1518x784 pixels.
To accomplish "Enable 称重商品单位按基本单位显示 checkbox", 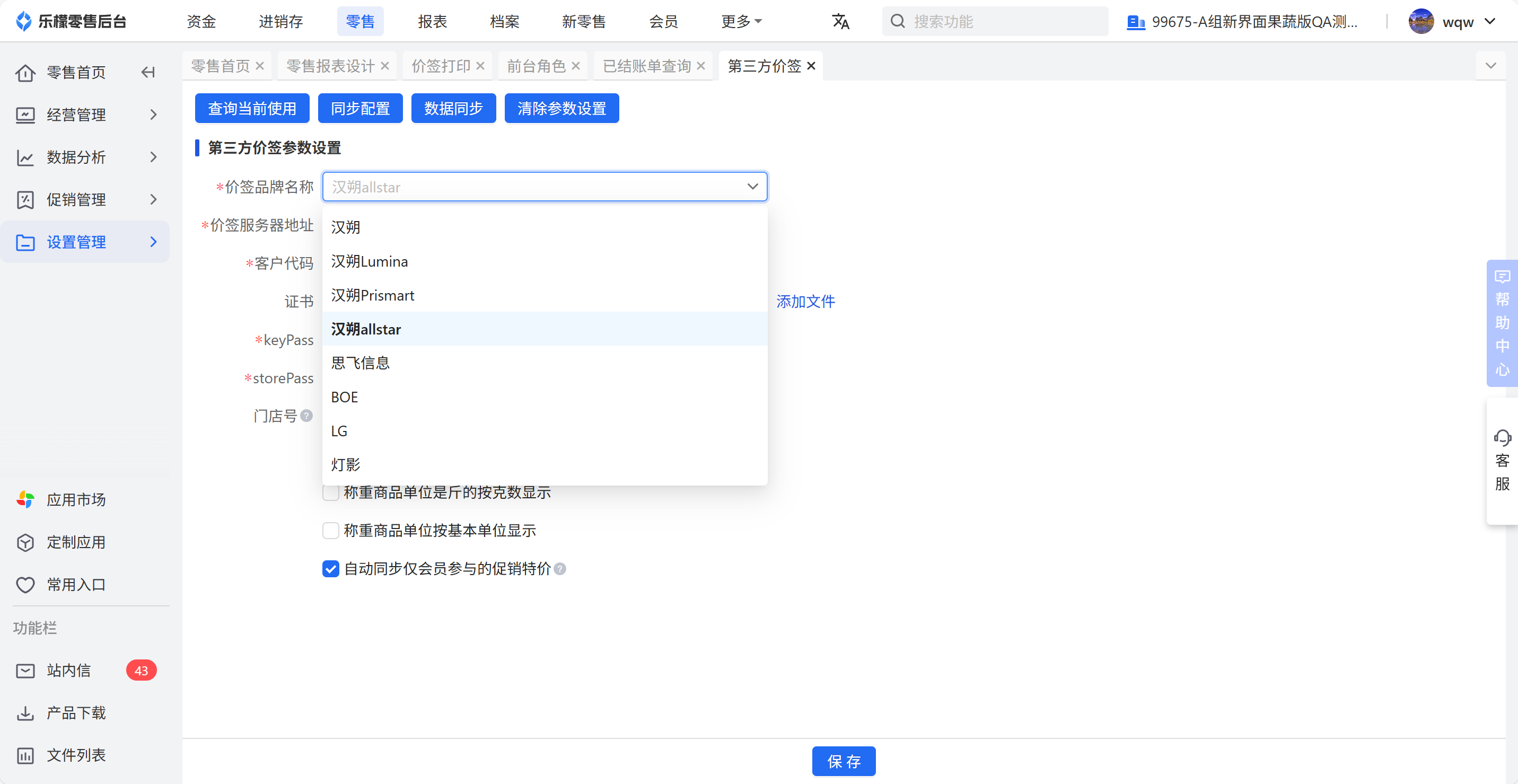I will tap(331, 530).
